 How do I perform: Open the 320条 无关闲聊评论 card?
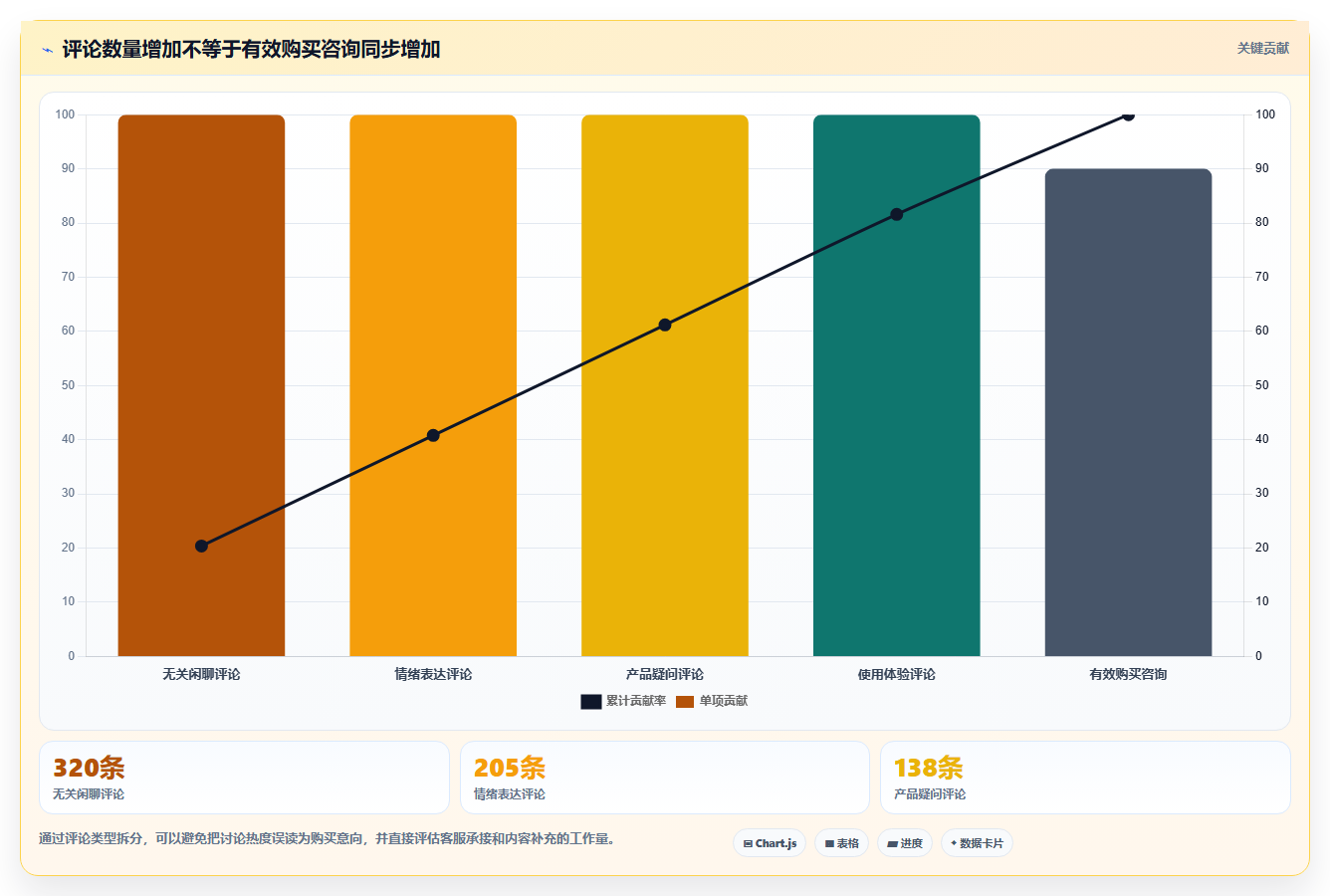pos(244,778)
